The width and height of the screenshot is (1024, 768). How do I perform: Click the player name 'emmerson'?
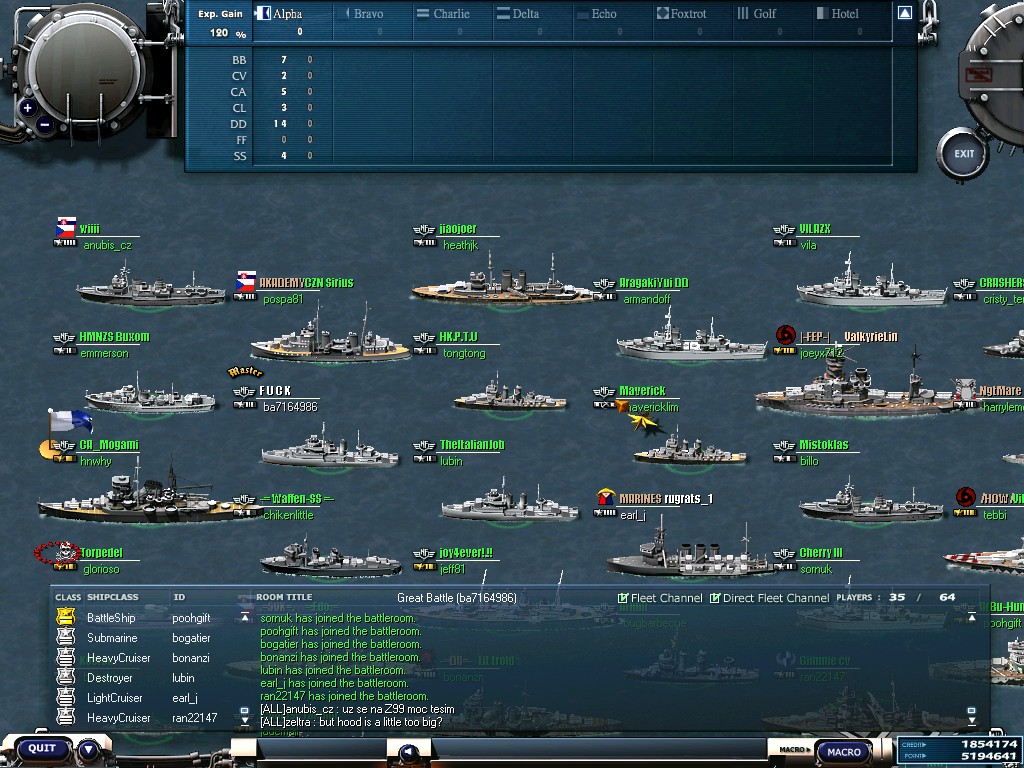click(104, 353)
